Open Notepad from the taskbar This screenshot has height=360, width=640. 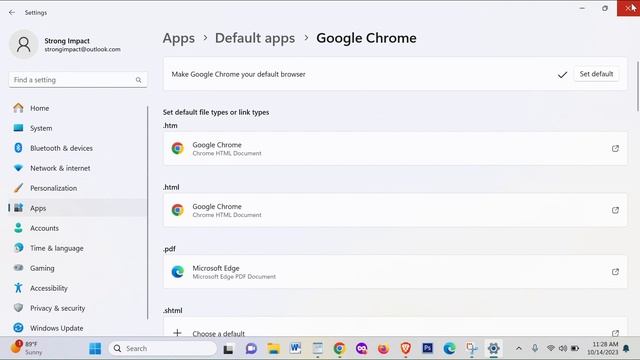(318, 348)
